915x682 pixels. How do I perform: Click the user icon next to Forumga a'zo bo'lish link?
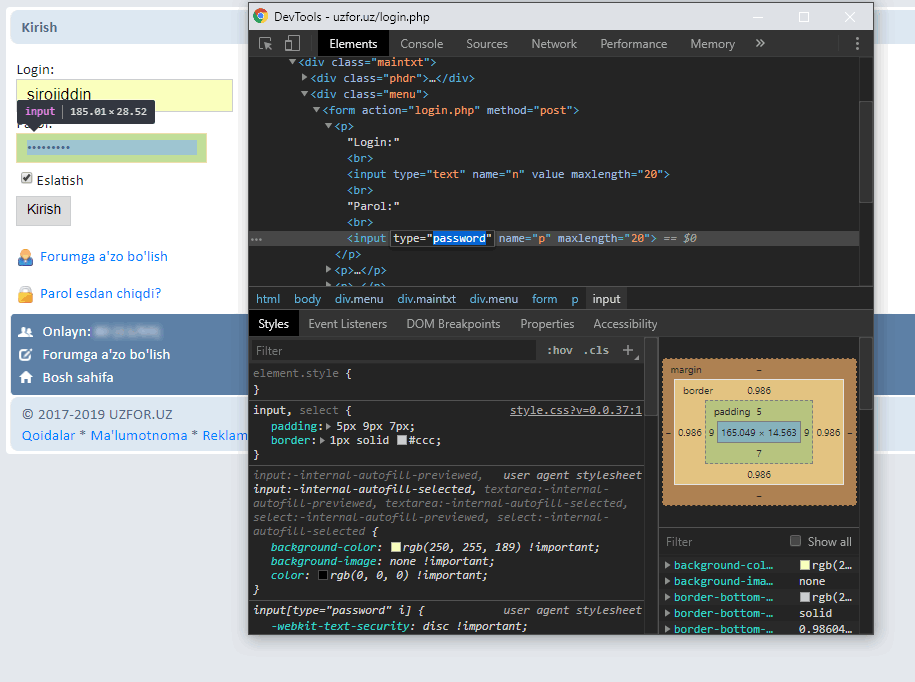click(25, 257)
